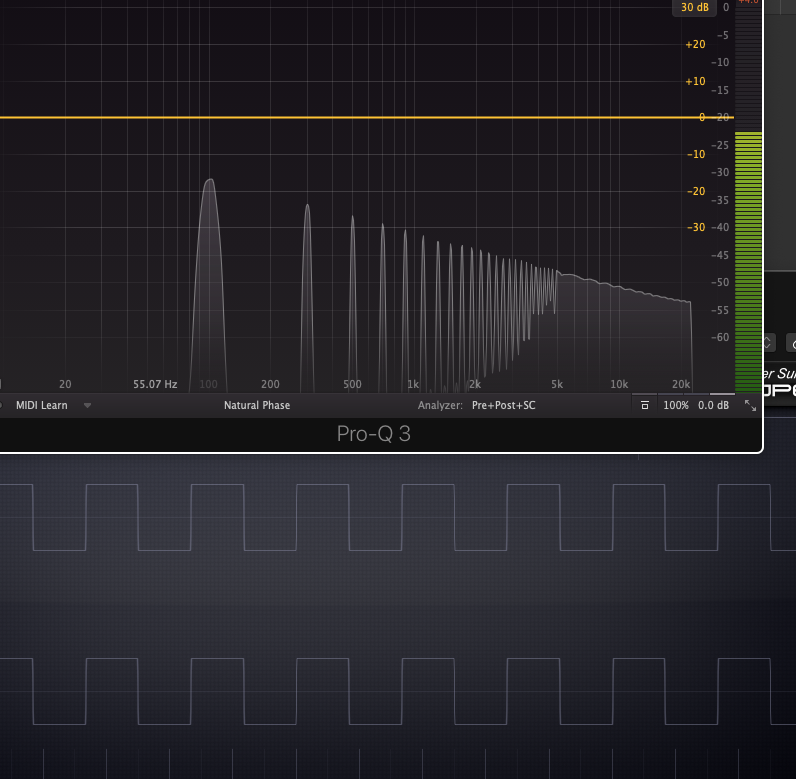Click the grey -60 meter scale label
Screen dimensions: 796x779
[x=720, y=337]
